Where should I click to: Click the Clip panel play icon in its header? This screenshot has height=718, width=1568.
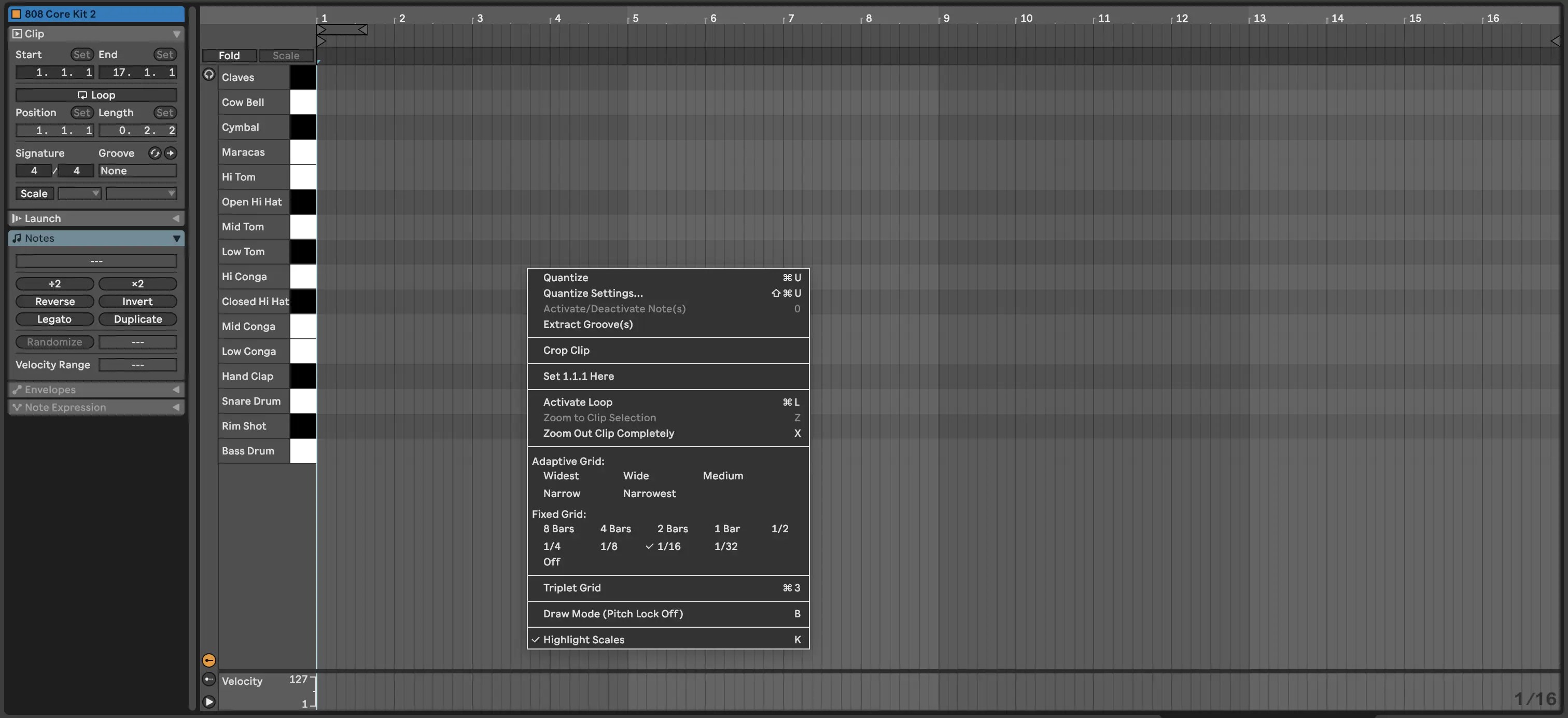tap(17, 34)
